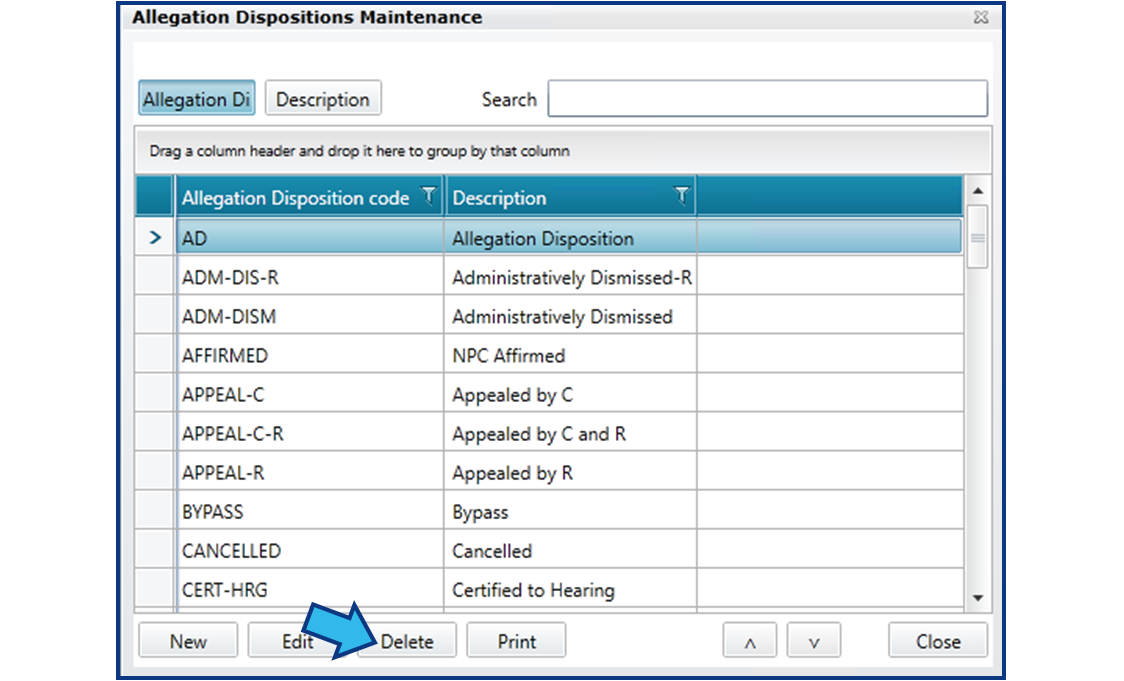Click scrollbar up arrow in the grid
The height and width of the screenshot is (681, 1124).
pyautogui.click(x=978, y=191)
